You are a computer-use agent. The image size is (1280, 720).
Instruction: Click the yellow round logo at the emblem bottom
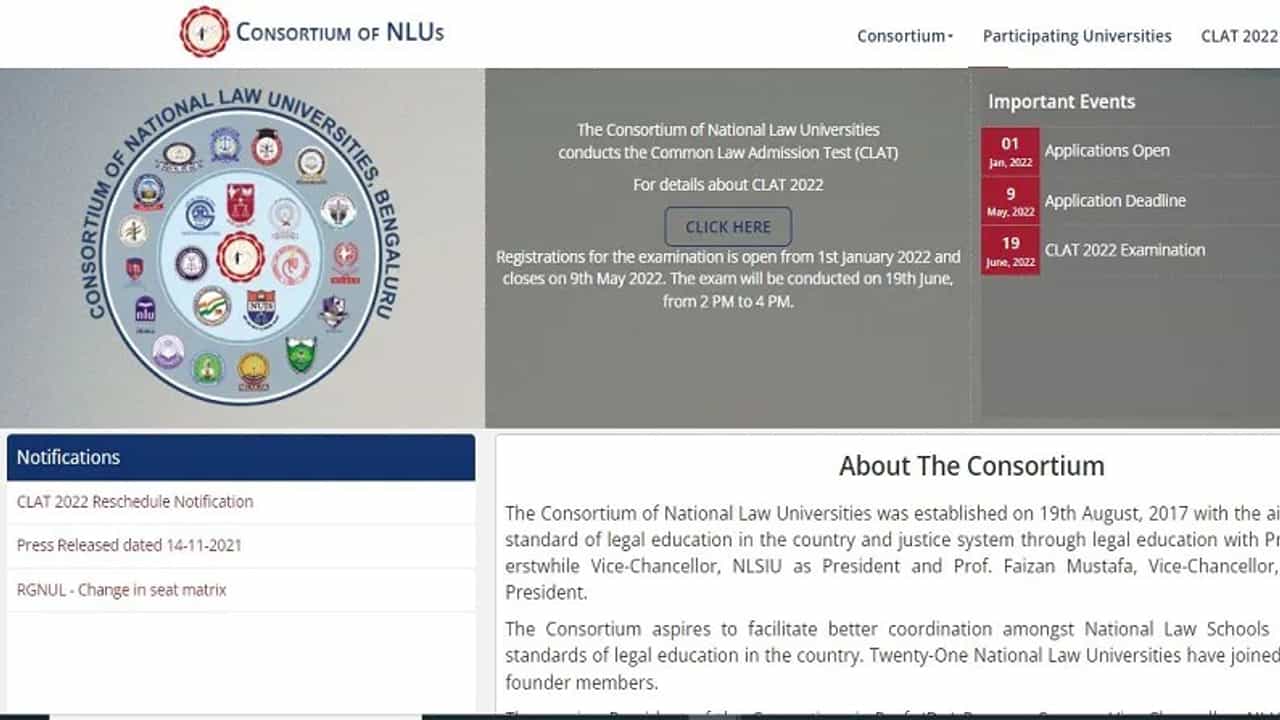point(253,371)
